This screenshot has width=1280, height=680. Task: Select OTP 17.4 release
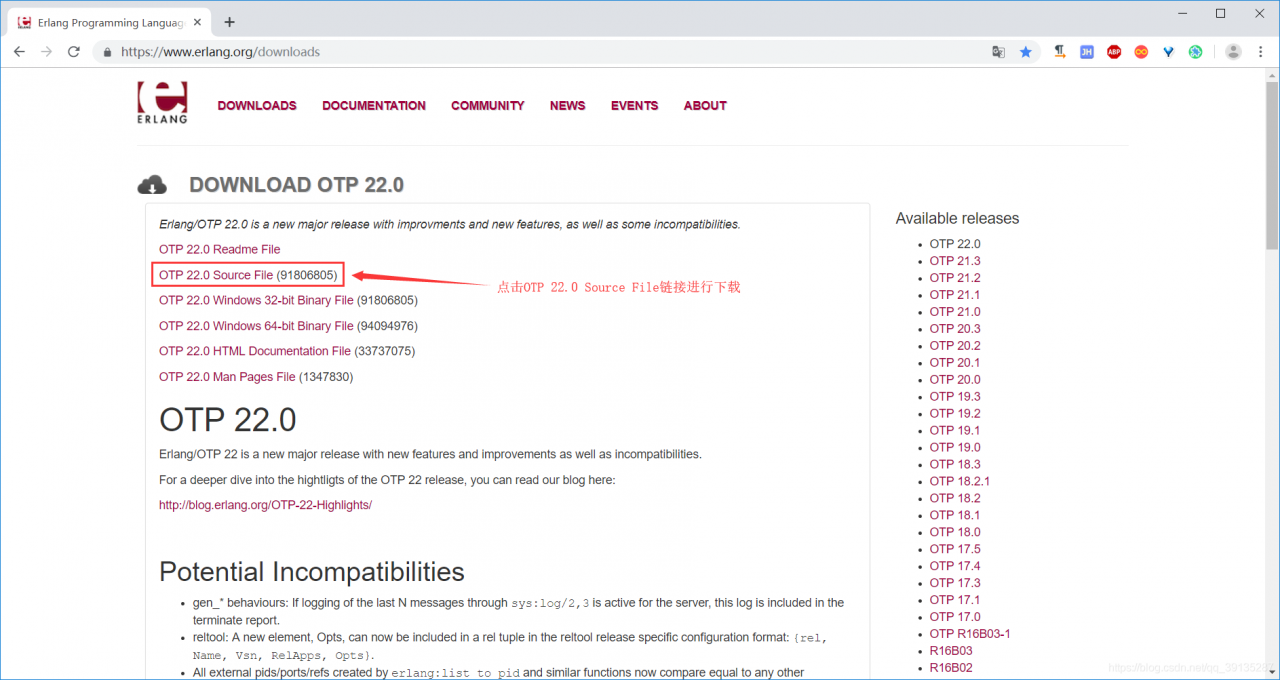click(955, 566)
